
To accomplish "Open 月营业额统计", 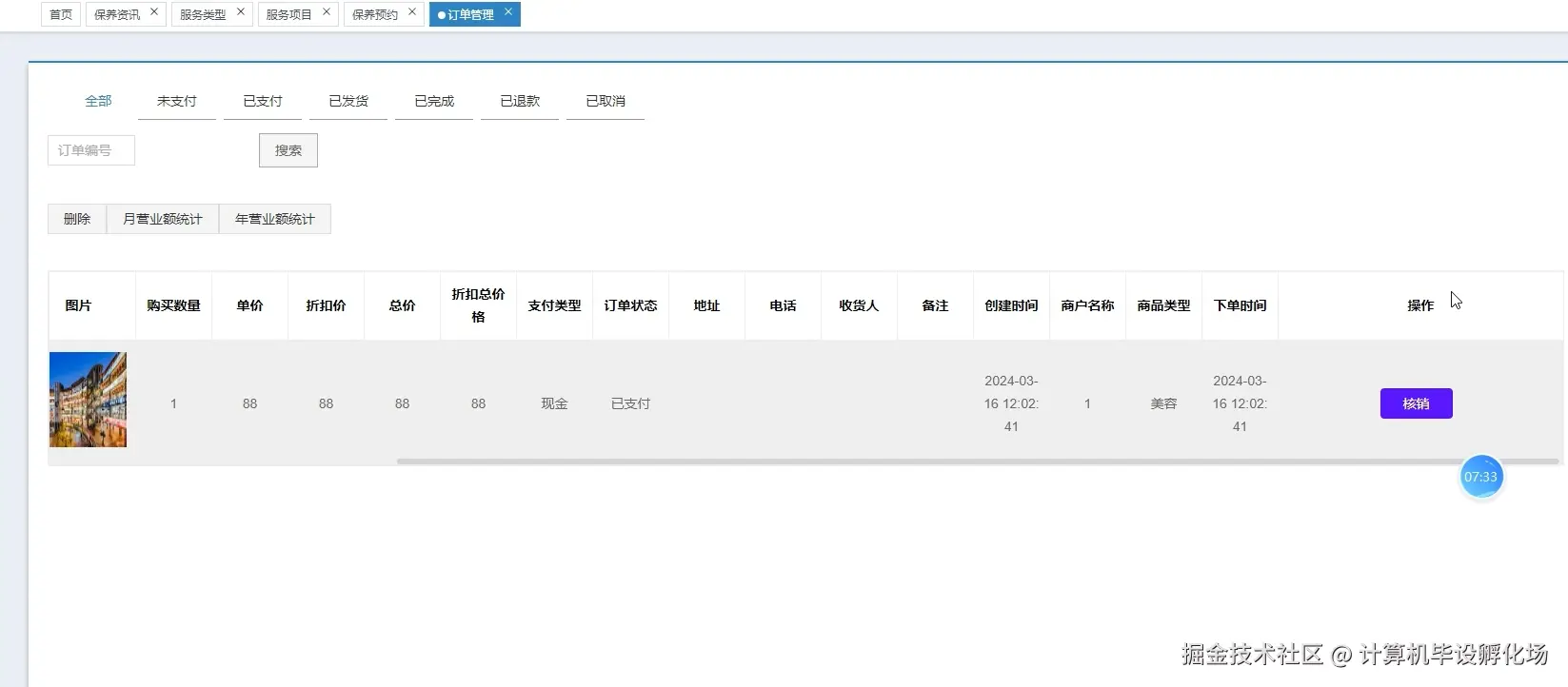I will click(163, 219).
